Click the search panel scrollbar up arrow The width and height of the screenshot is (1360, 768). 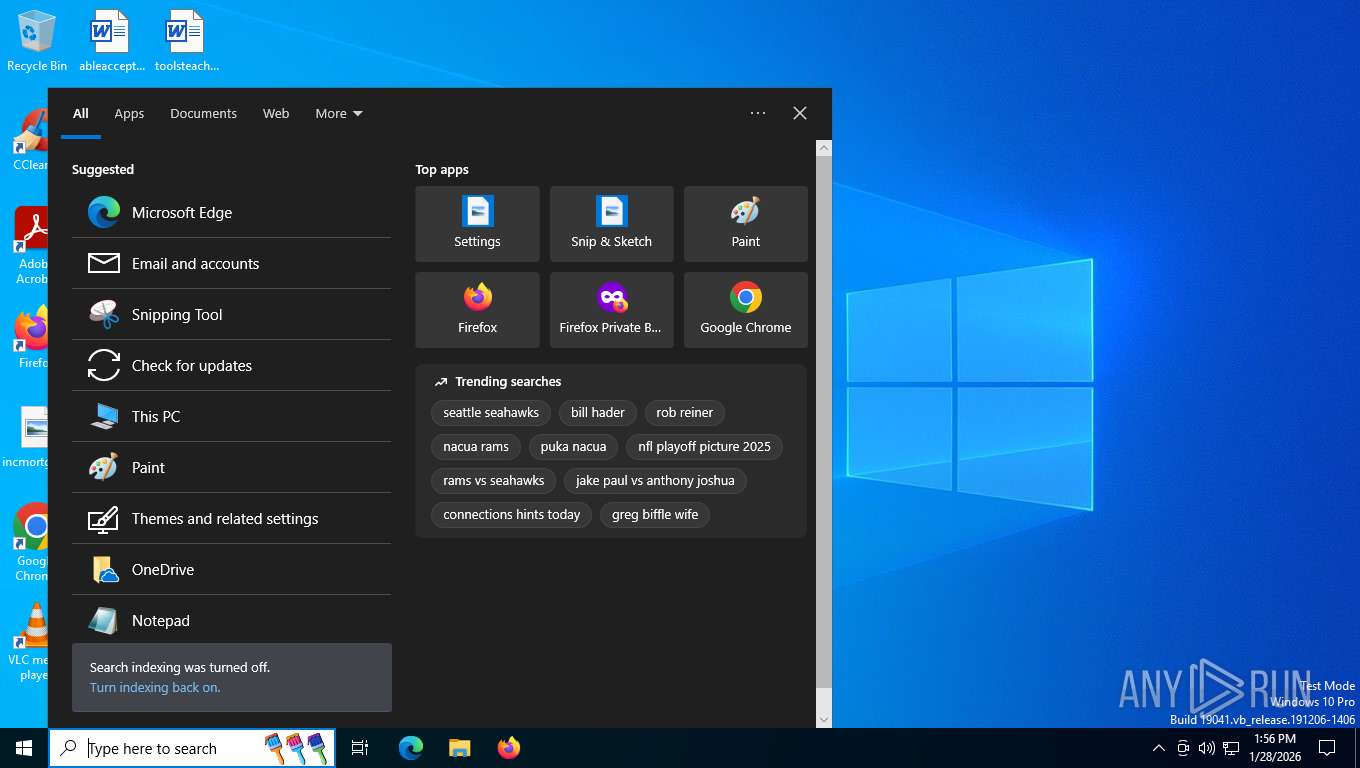pyautogui.click(x=824, y=148)
